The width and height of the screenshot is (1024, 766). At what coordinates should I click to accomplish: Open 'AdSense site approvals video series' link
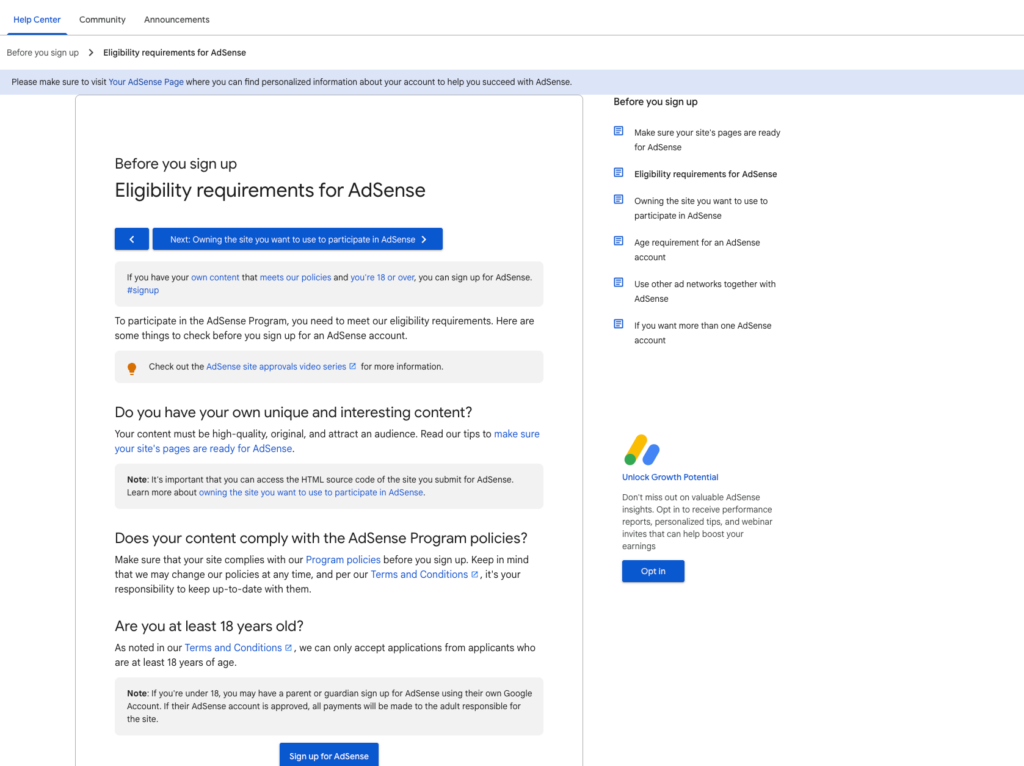coord(276,367)
